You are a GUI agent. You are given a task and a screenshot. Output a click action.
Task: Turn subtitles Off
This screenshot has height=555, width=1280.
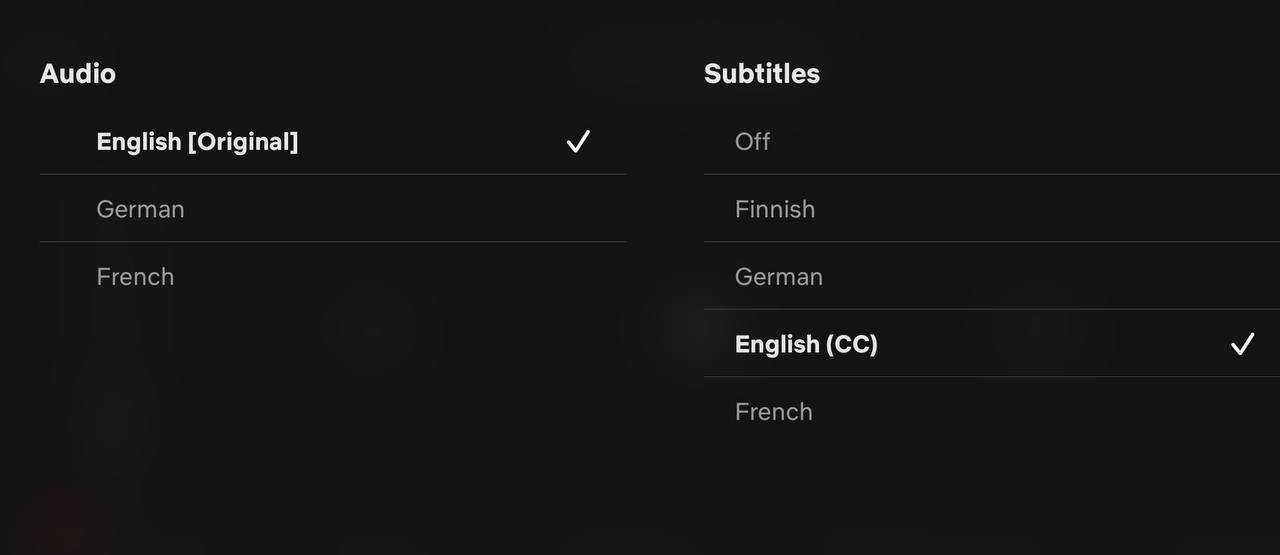tap(752, 142)
